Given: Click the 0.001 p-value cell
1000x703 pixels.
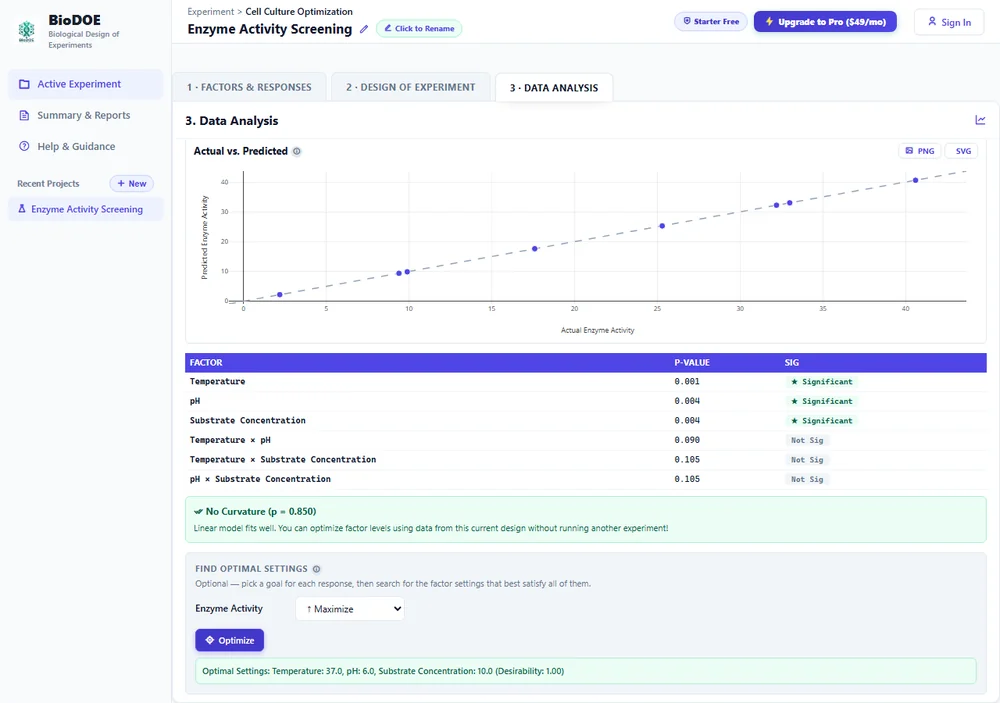Looking at the screenshot, I should [x=687, y=381].
